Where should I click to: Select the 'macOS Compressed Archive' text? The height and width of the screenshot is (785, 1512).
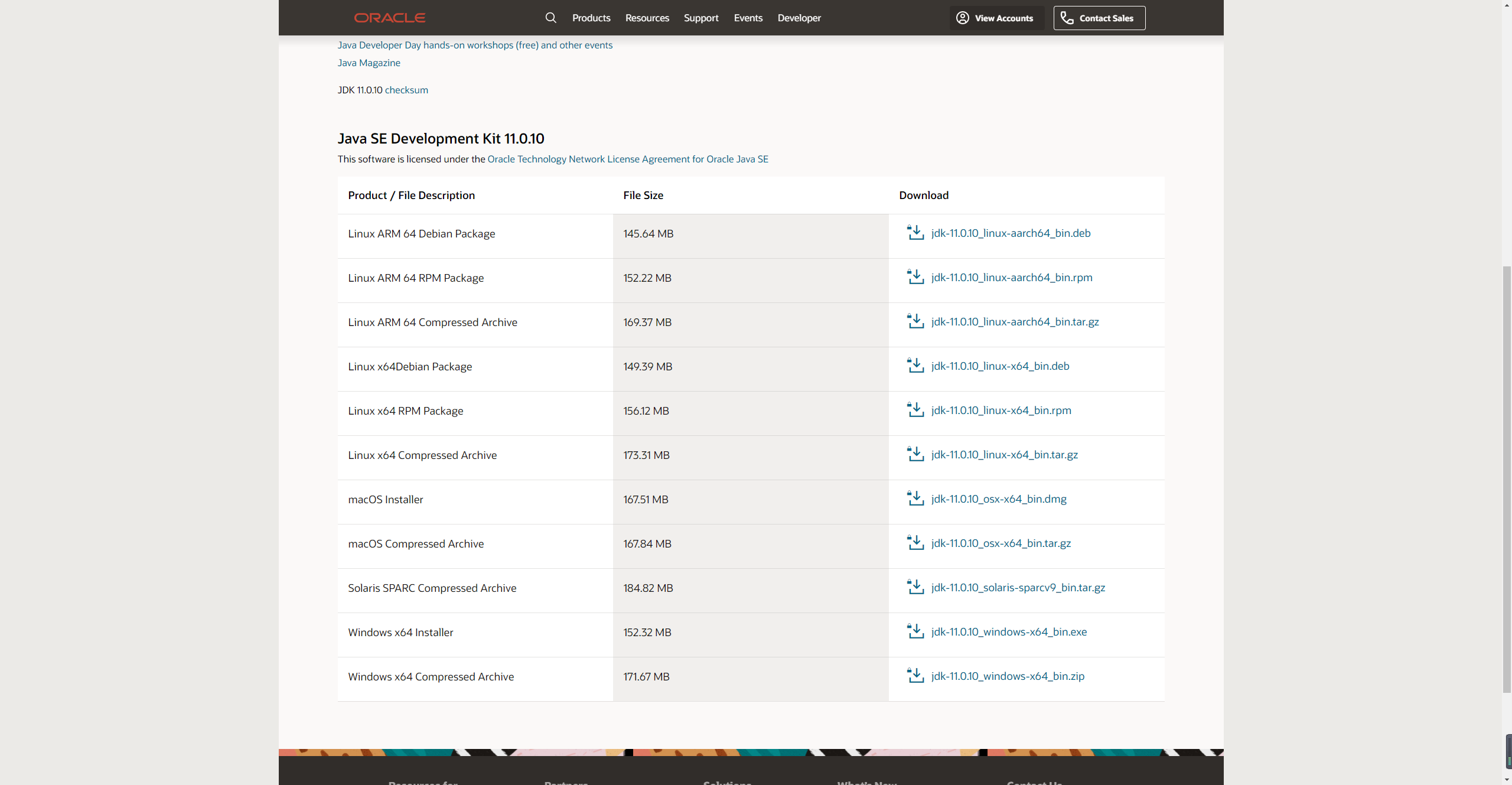click(416, 543)
